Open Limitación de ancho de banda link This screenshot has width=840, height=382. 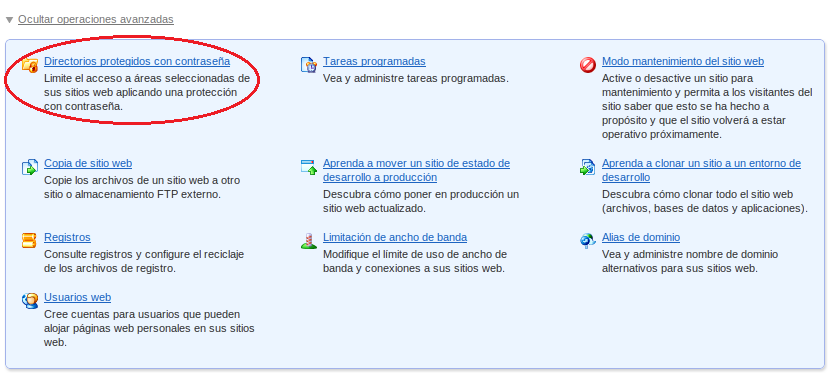[x=395, y=237]
